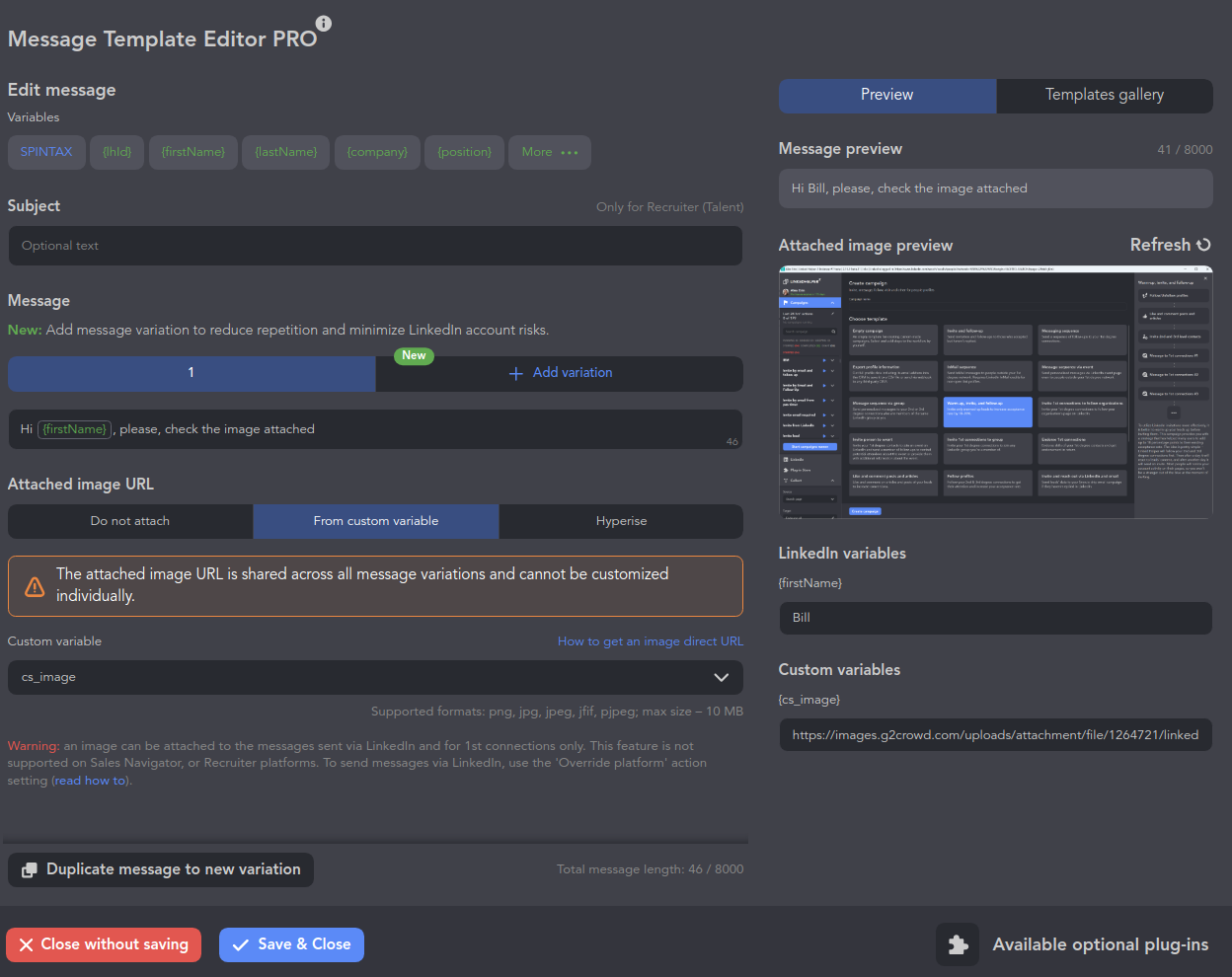Insert the SPINTAX variable

tap(46, 152)
